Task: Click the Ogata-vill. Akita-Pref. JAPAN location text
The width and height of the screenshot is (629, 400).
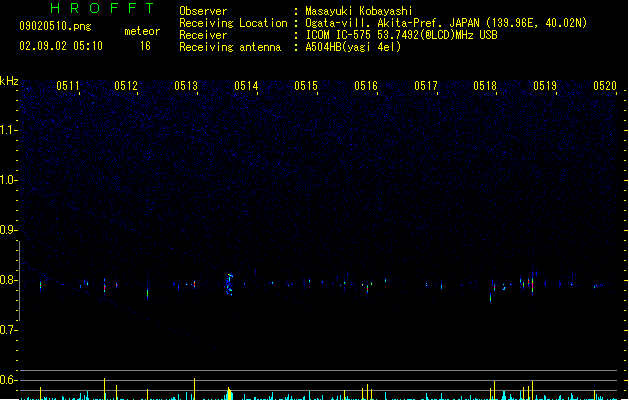Action: coord(446,23)
